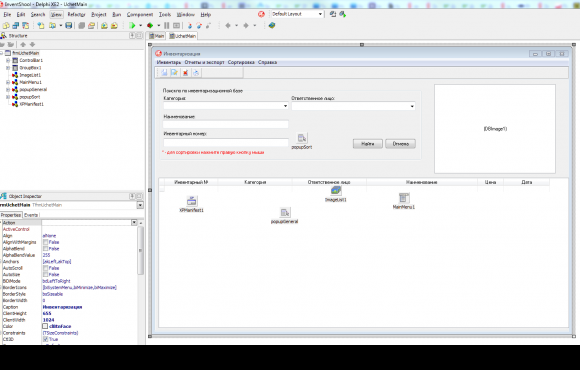Toggle the AlignWithMargins checkbox
580x370 pixels.
click(45, 242)
